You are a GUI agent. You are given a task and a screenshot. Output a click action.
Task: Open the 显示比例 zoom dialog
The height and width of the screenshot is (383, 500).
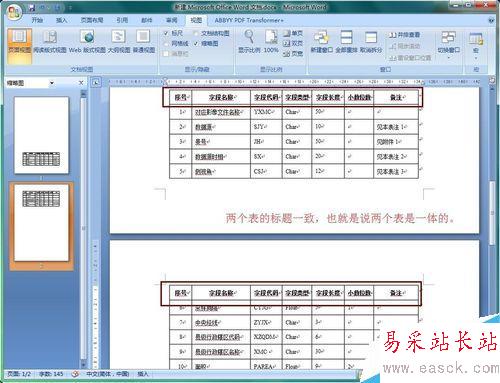pyautogui.click(x=250, y=42)
